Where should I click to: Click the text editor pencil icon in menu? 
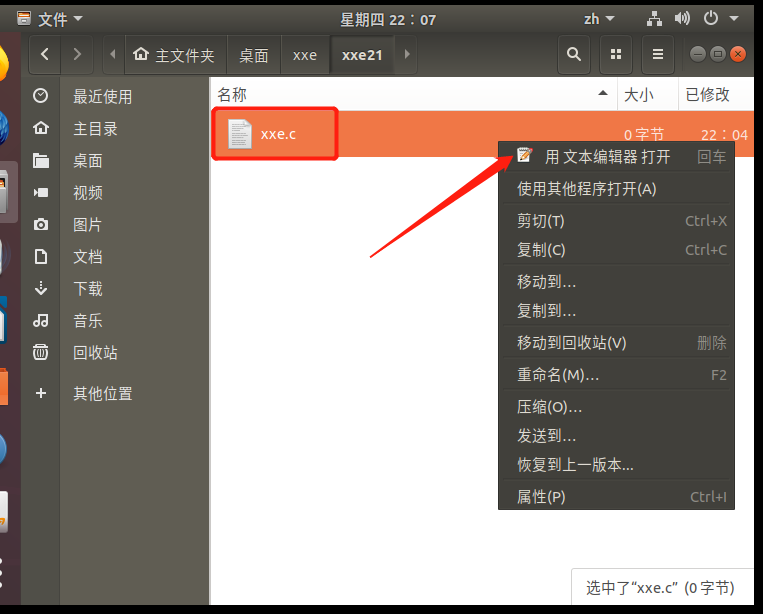(x=525, y=155)
